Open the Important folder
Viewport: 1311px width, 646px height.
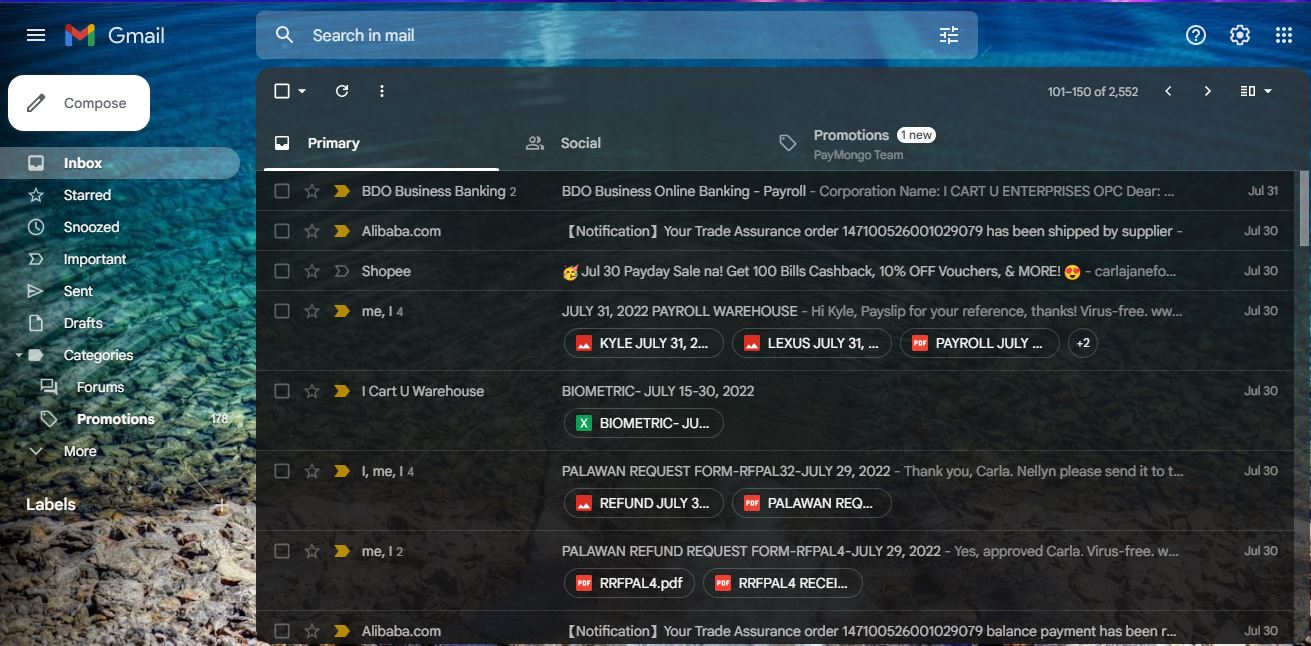coord(120,259)
